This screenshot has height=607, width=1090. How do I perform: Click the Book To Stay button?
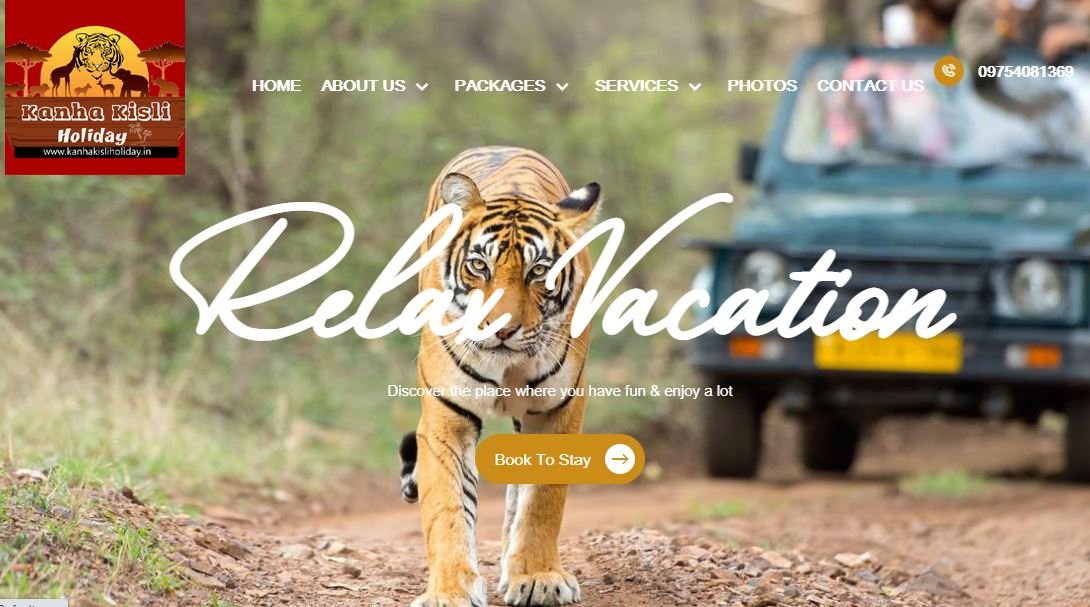[x=560, y=459]
